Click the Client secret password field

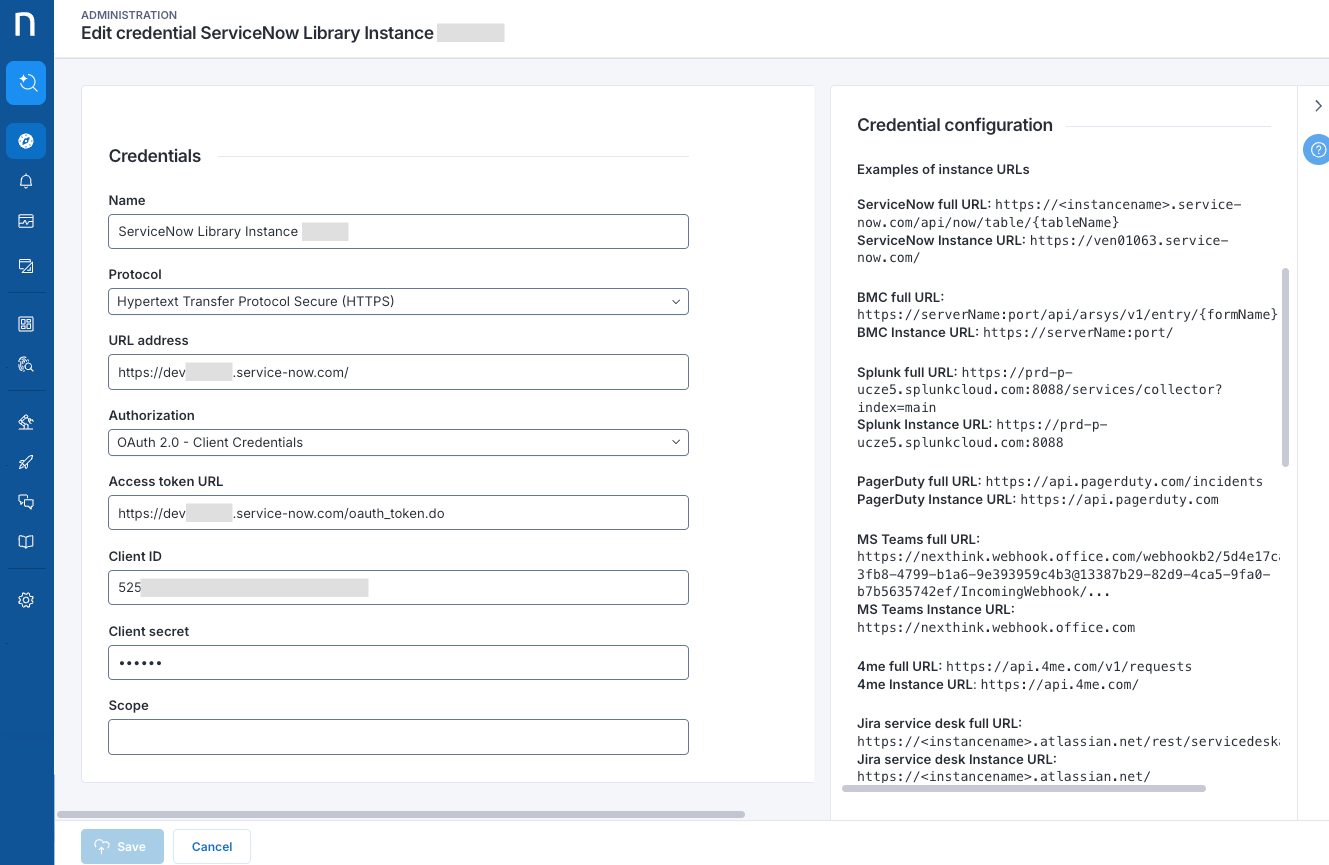click(398, 662)
